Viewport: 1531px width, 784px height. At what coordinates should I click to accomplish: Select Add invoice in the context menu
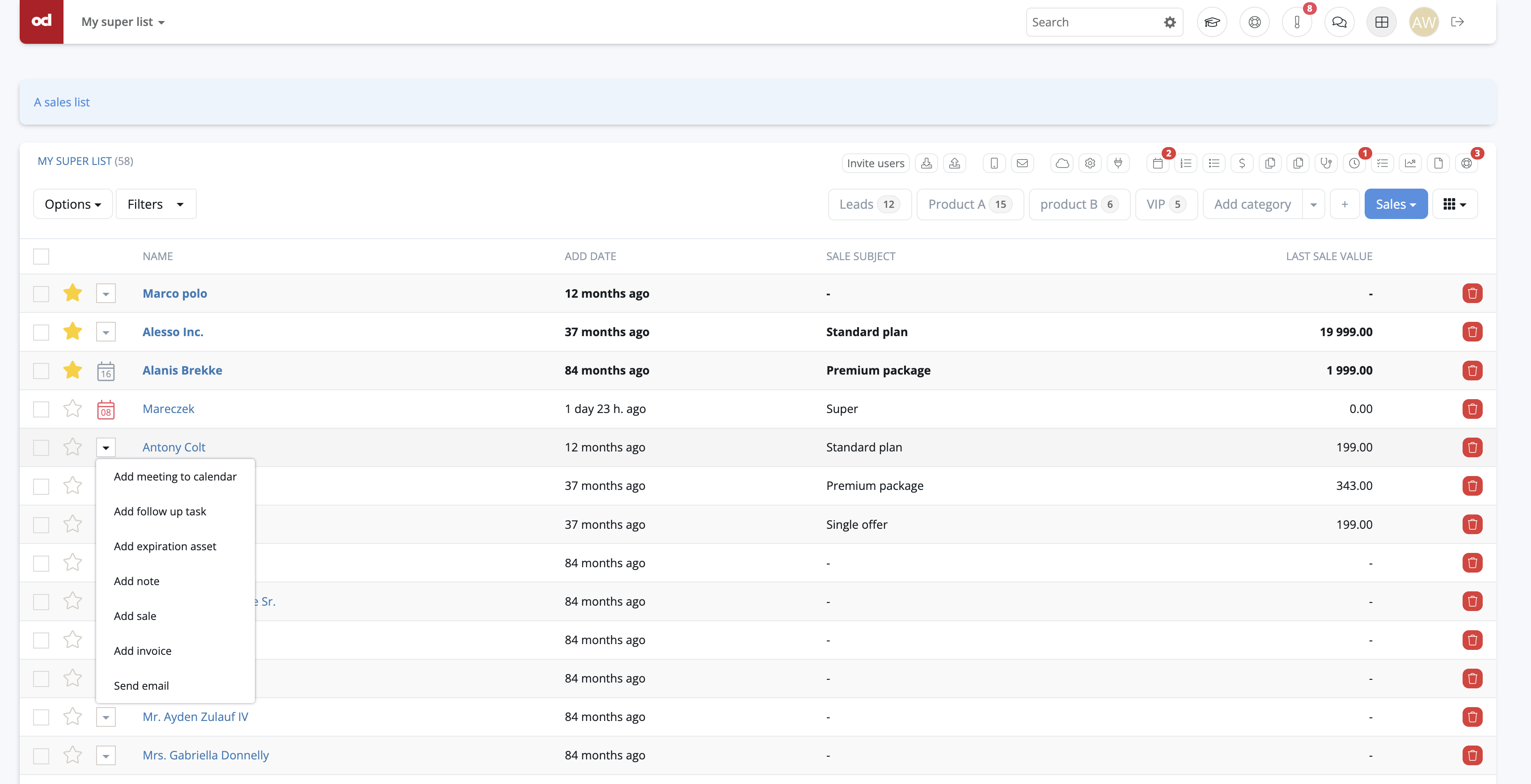tap(143, 650)
